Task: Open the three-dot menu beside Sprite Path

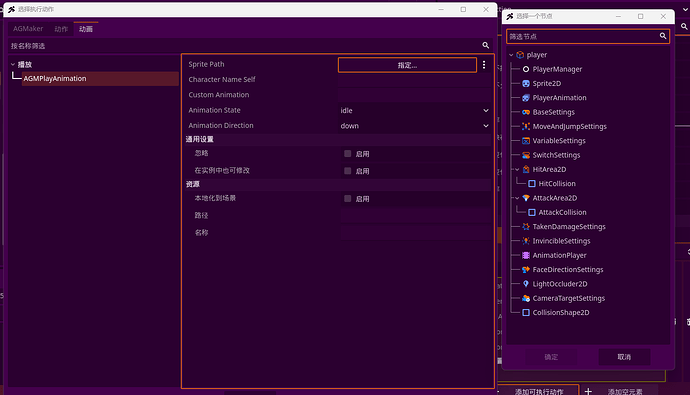Action: pos(484,65)
